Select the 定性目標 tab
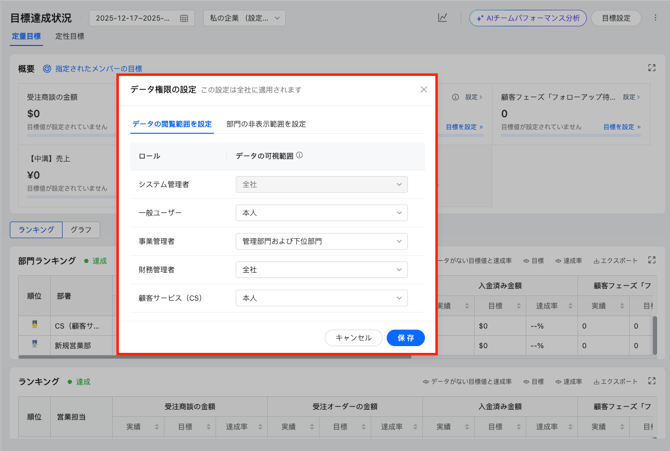The image size is (670, 451). [69, 37]
